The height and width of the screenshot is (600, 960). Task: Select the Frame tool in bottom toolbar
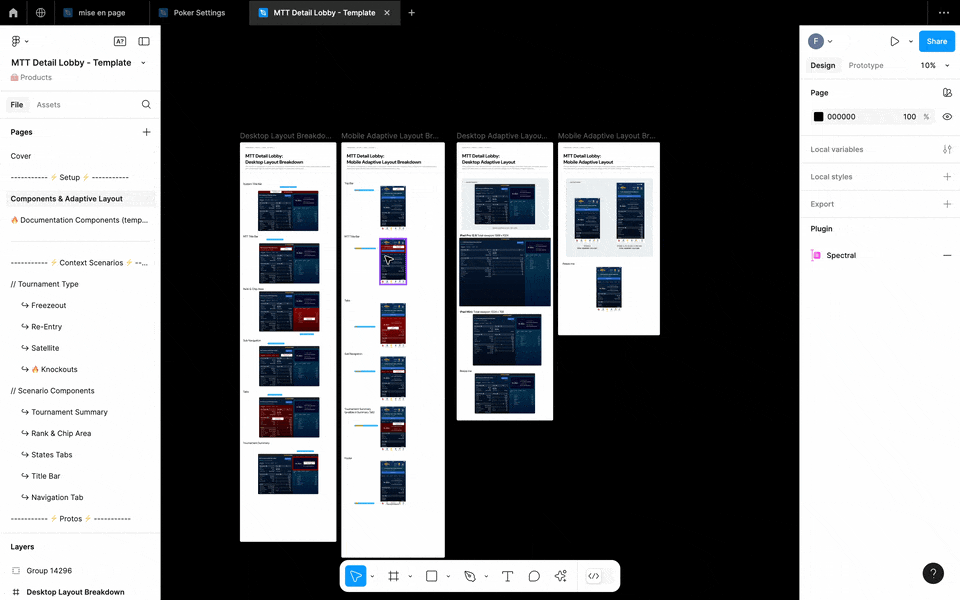tap(394, 576)
